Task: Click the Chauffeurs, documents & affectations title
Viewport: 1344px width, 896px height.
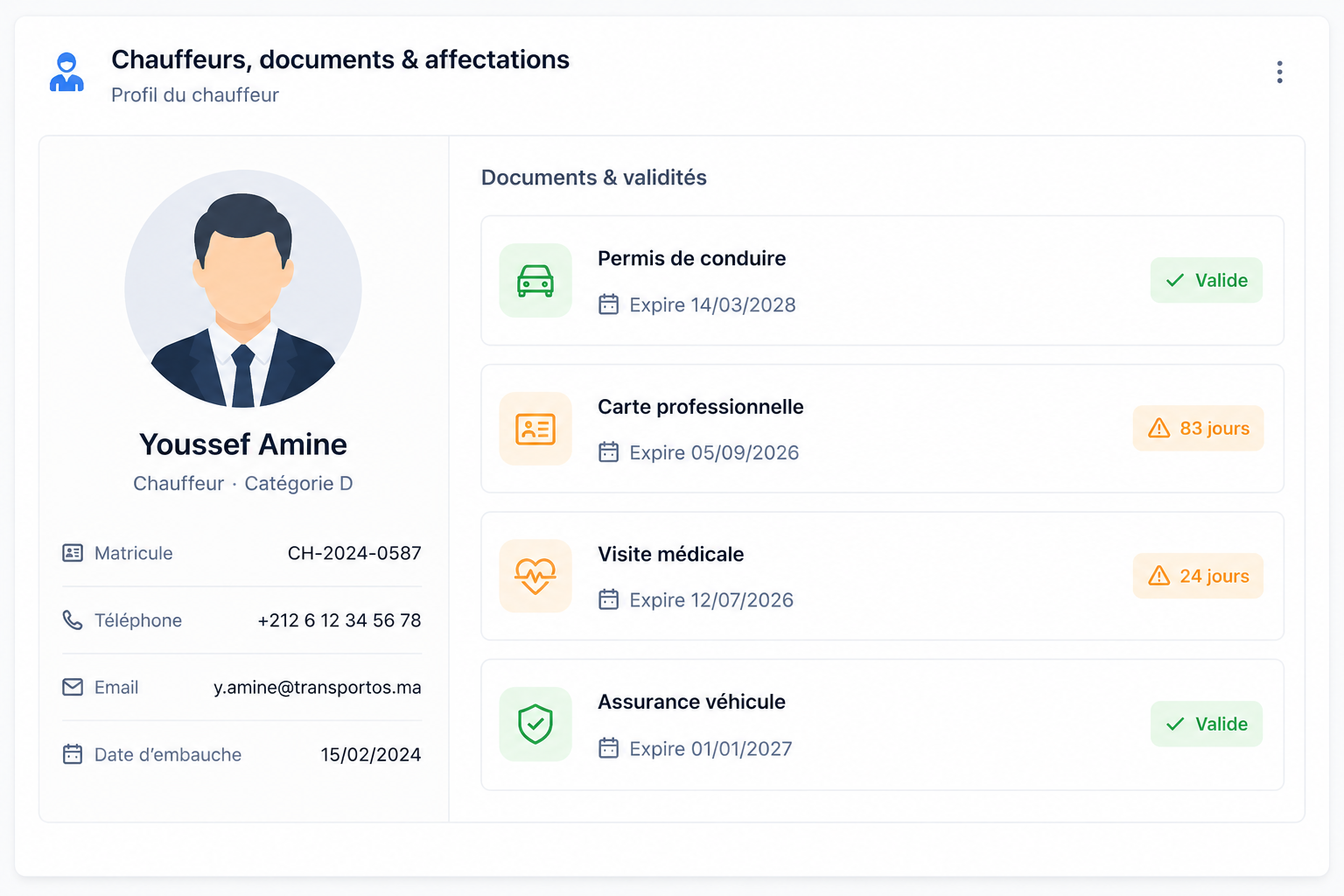Action: pyautogui.click(x=340, y=59)
